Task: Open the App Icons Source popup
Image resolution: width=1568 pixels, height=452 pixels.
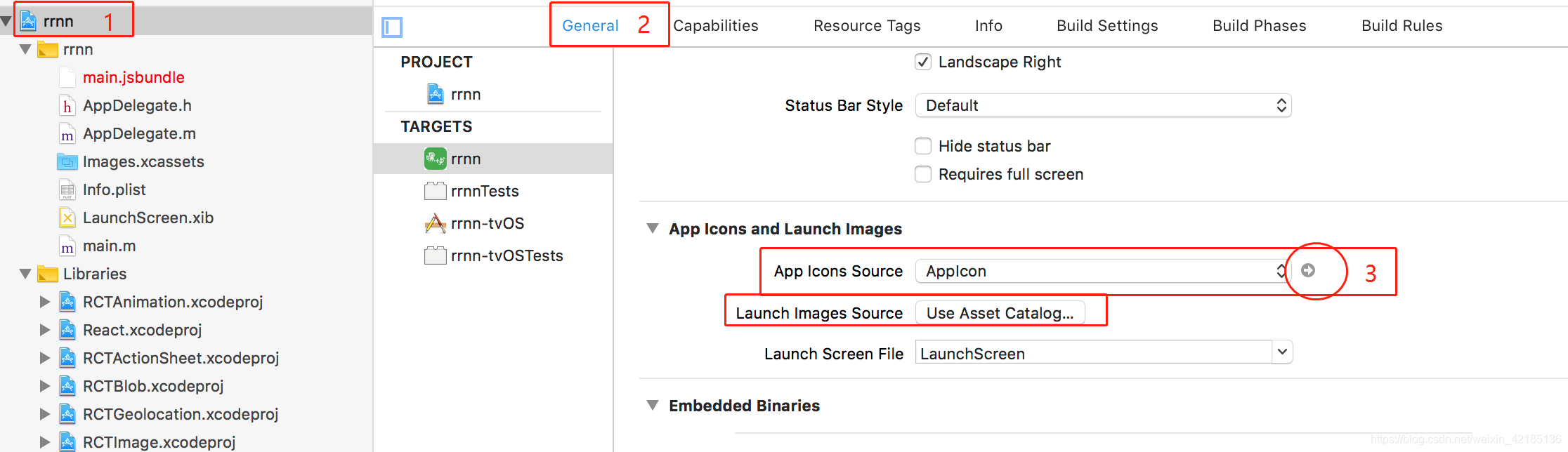Action: [1103, 271]
